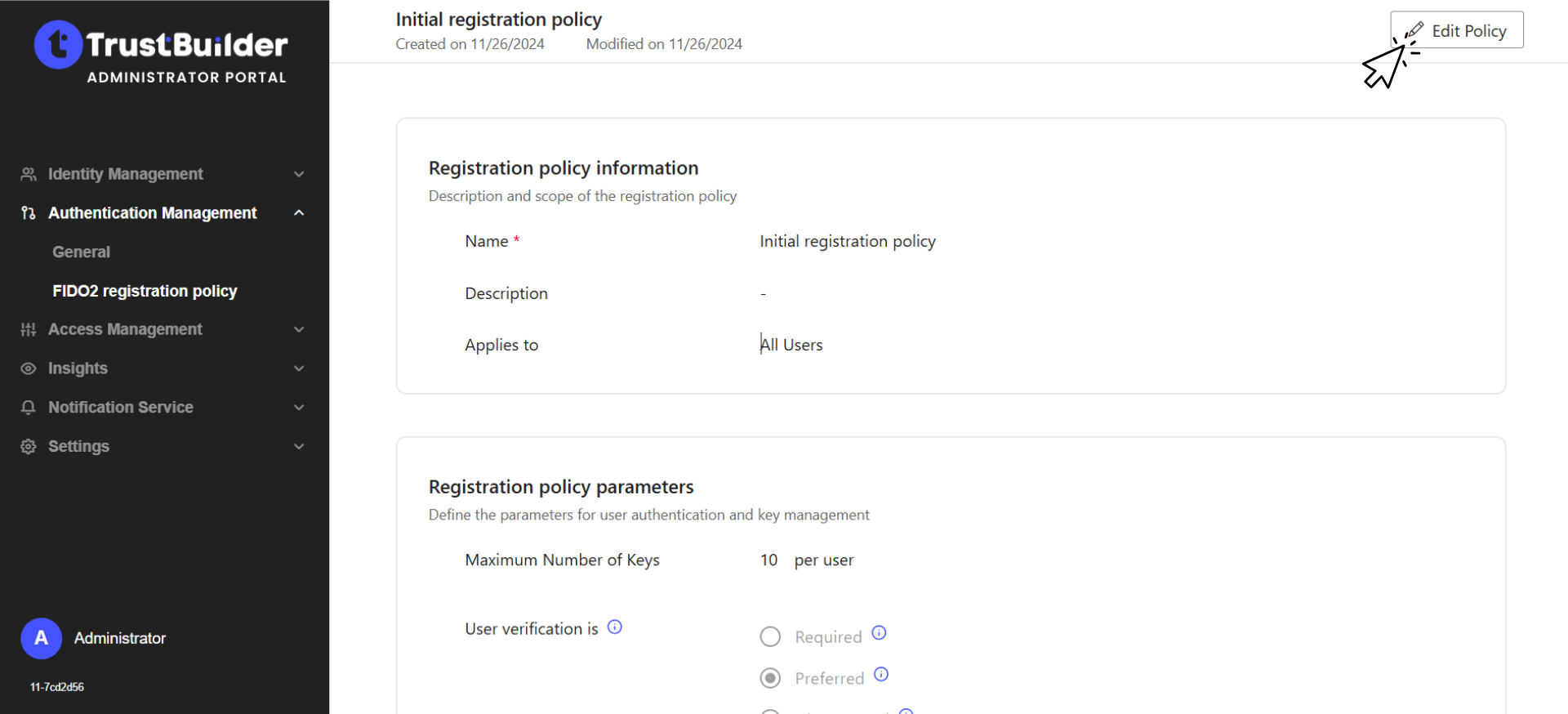This screenshot has width=1568, height=714.
Task: Click the Identity Management people icon
Action: click(x=29, y=174)
